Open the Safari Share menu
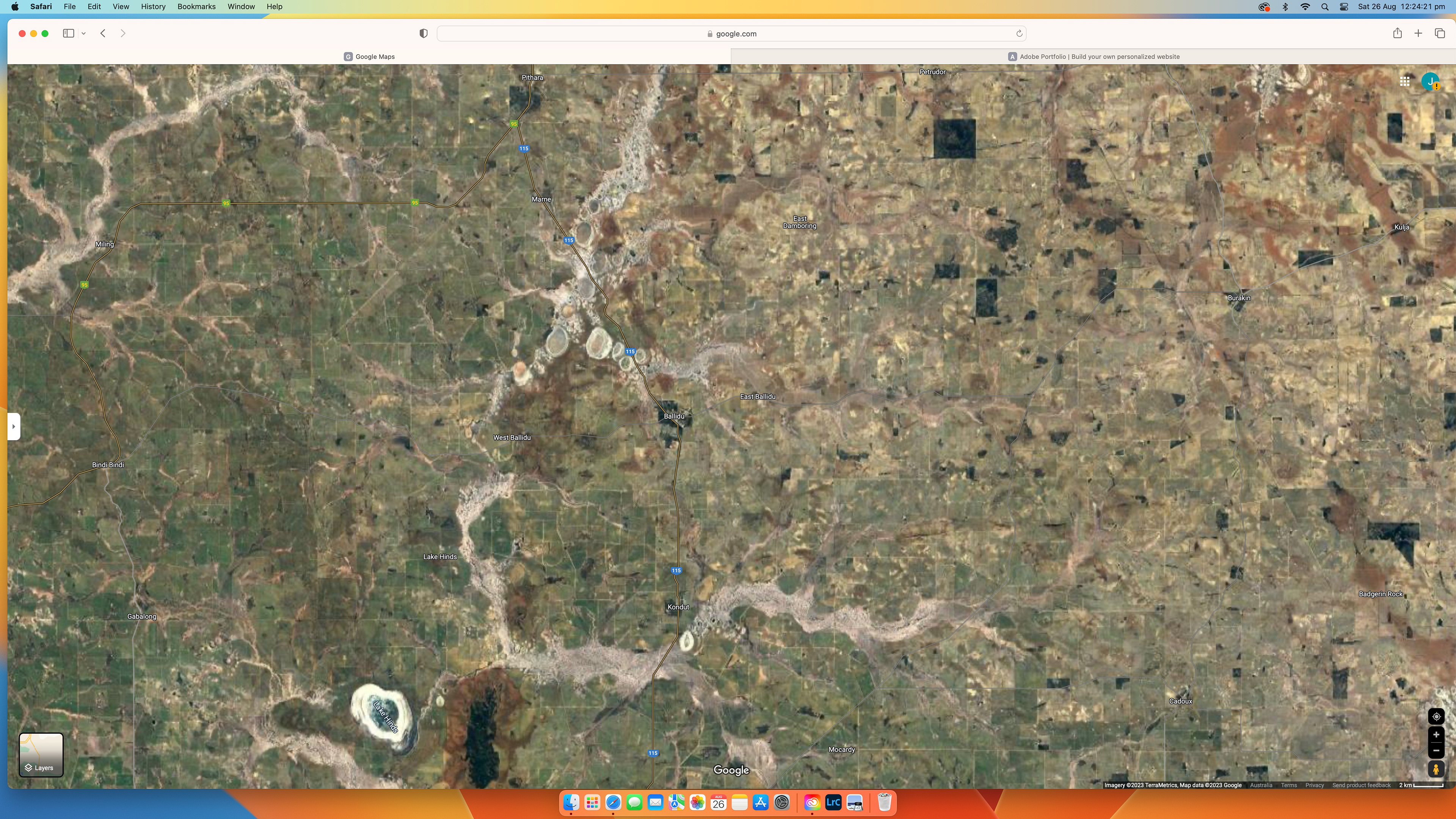Viewport: 1456px width, 819px height. [x=1397, y=33]
